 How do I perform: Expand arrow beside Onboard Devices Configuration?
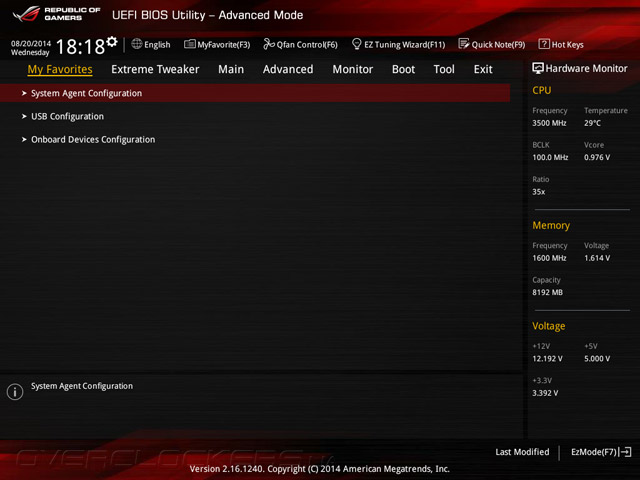[24, 140]
